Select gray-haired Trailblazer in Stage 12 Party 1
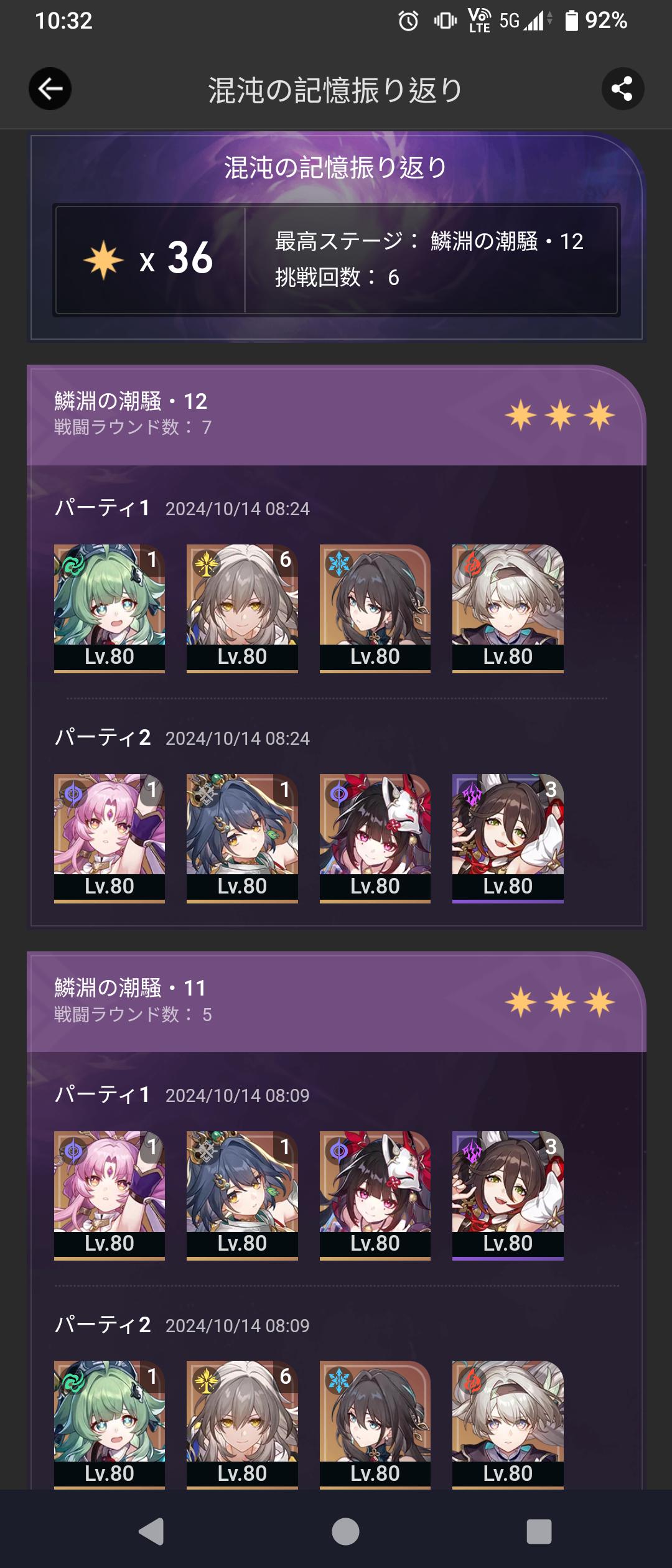Viewport: 672px width, 1568px height. click(242, 609)
